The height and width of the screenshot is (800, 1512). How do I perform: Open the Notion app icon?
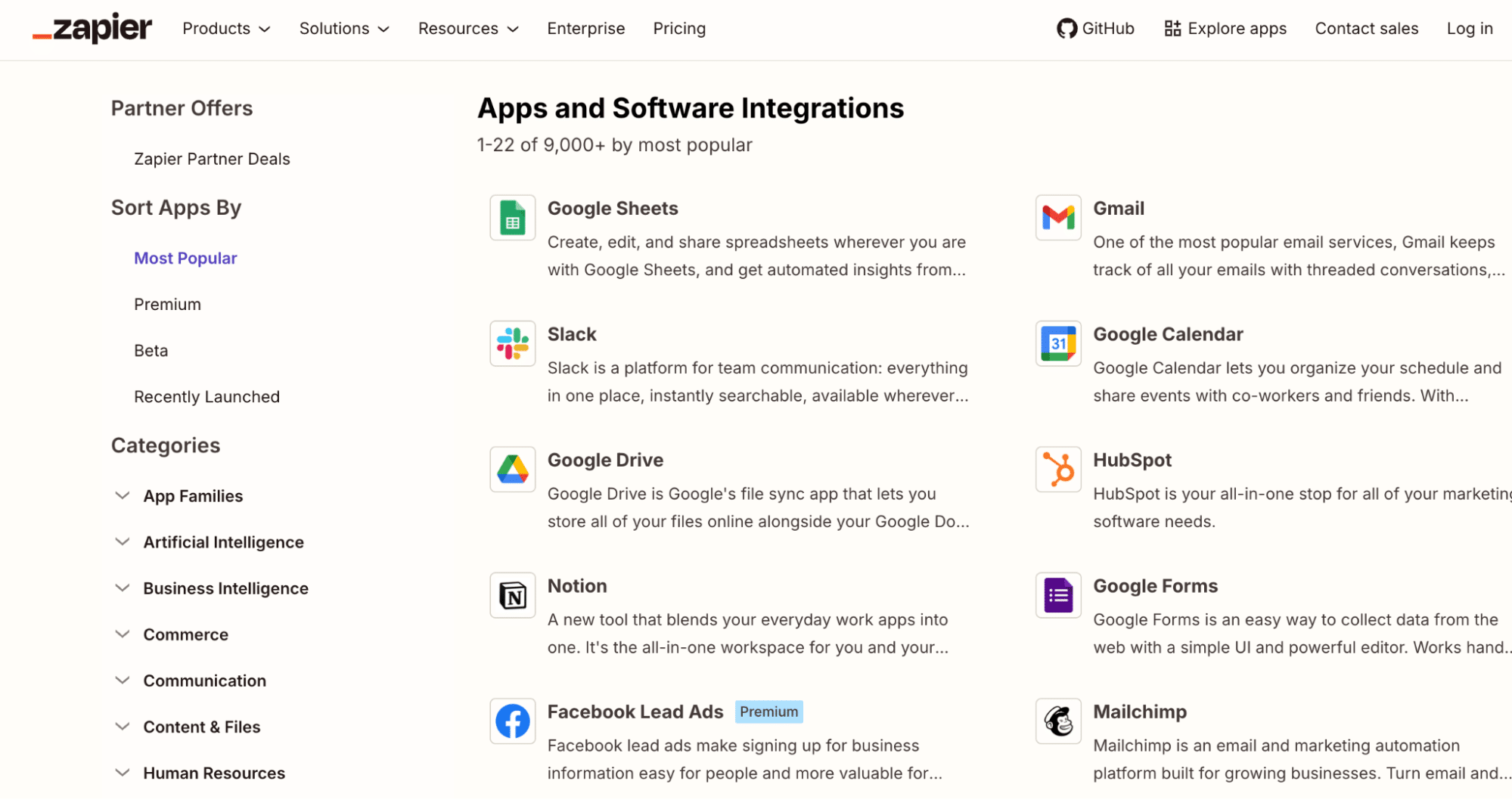(513, 595)
